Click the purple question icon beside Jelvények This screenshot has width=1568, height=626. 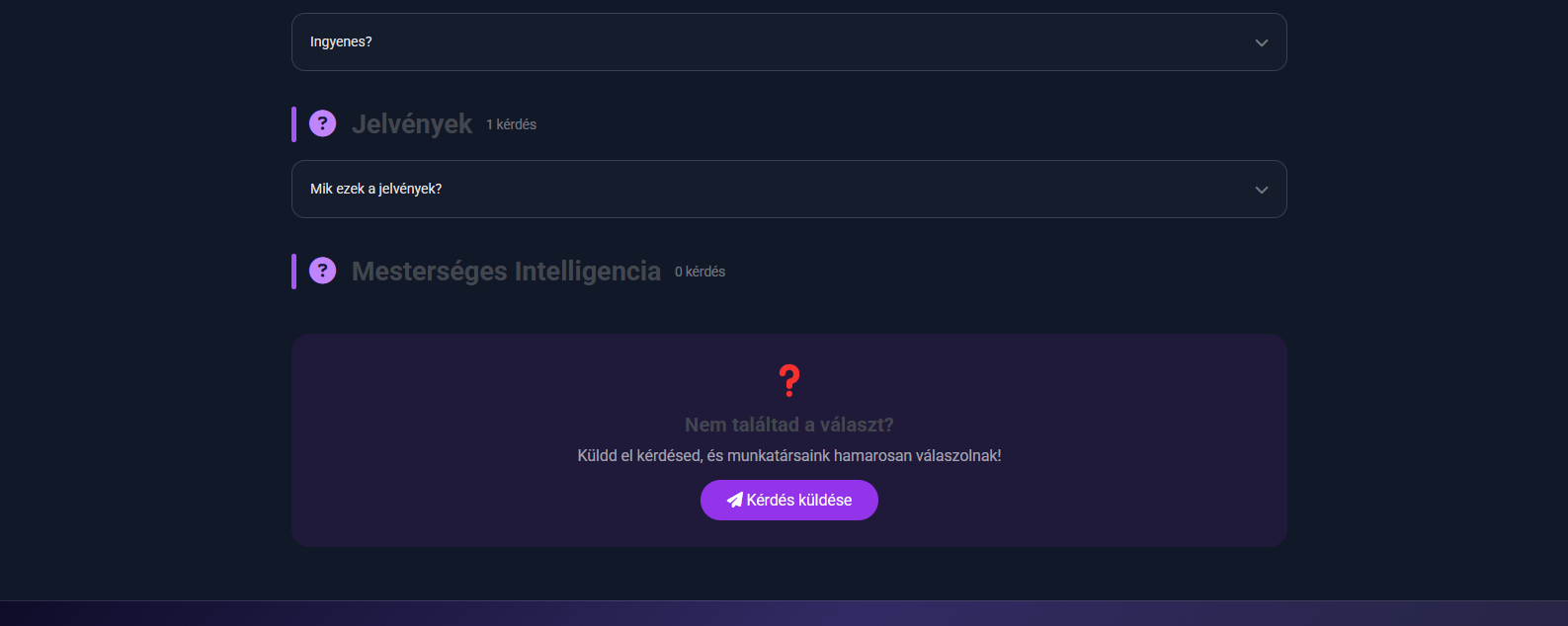pyautogui.click(x=322, y=123)
